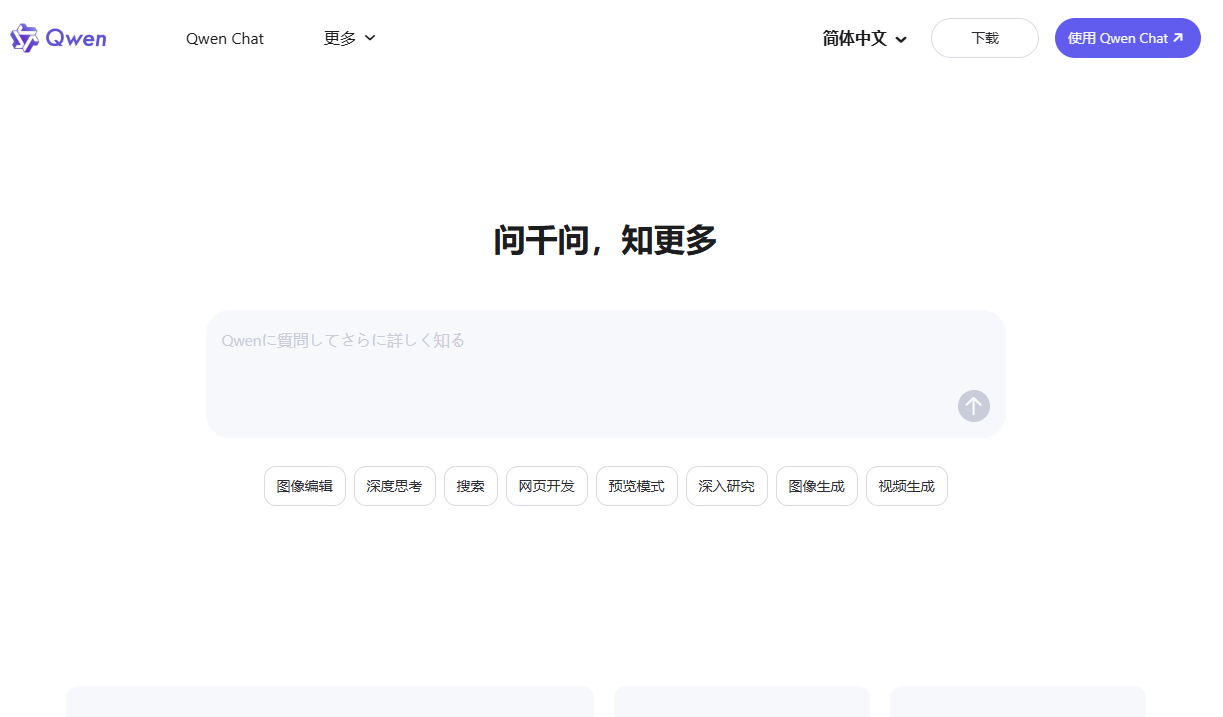Image resolution: width=1223 pixels, height=717 pixels.
Task: Click the 下载 button
Action: click(984, 38)
